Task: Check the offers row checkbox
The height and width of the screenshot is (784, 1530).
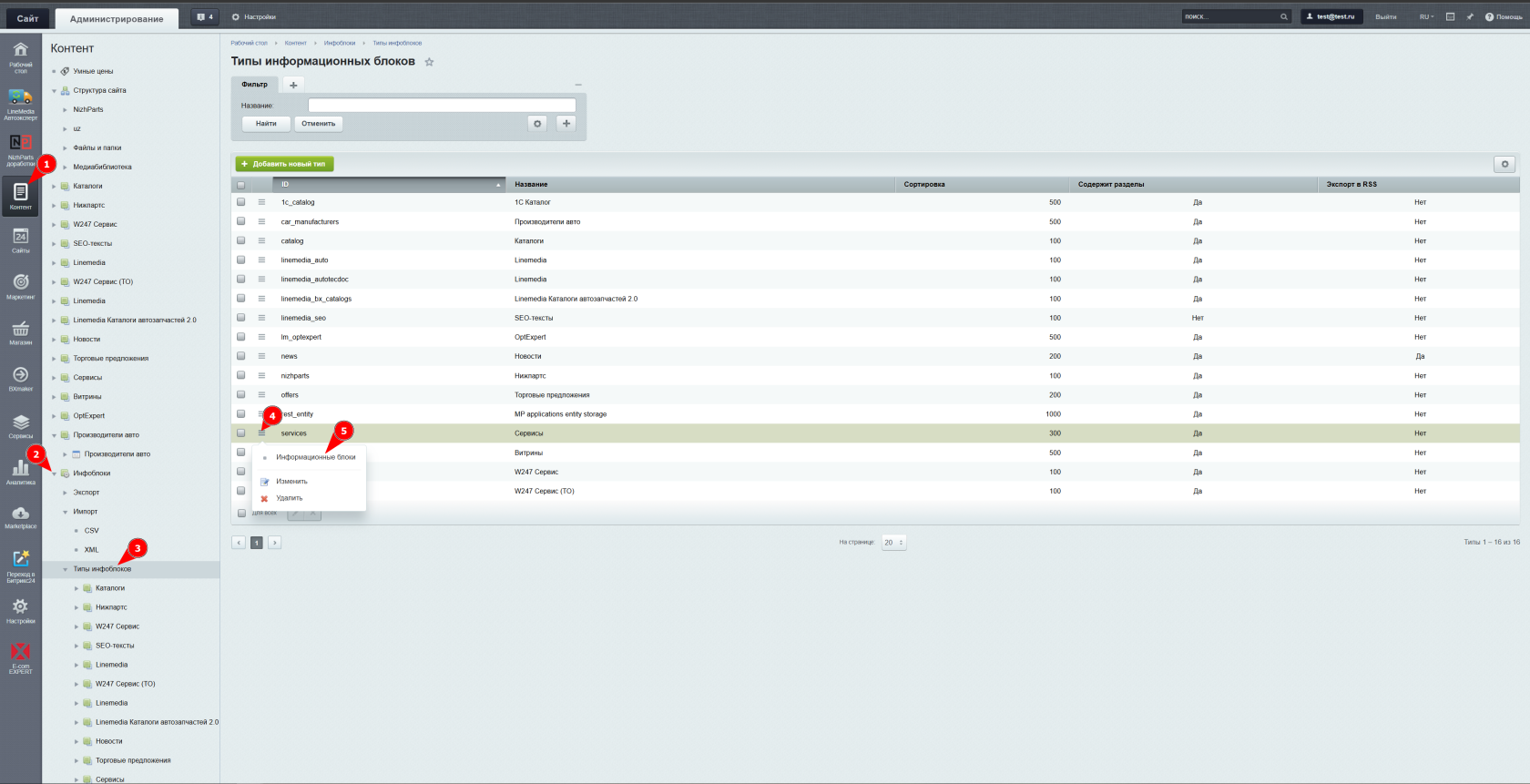Action: pyautogui.click(x=241, y=394)
